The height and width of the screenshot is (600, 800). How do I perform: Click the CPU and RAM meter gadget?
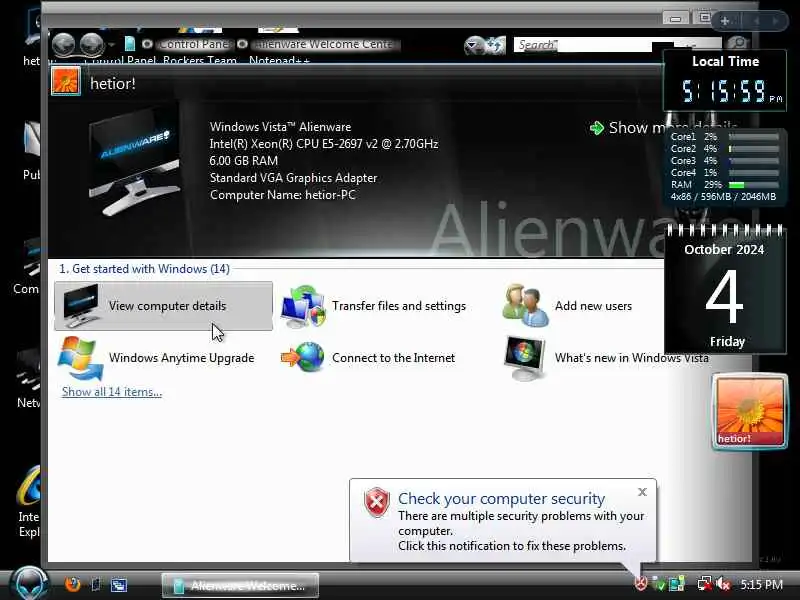click(x=725, y=166)
